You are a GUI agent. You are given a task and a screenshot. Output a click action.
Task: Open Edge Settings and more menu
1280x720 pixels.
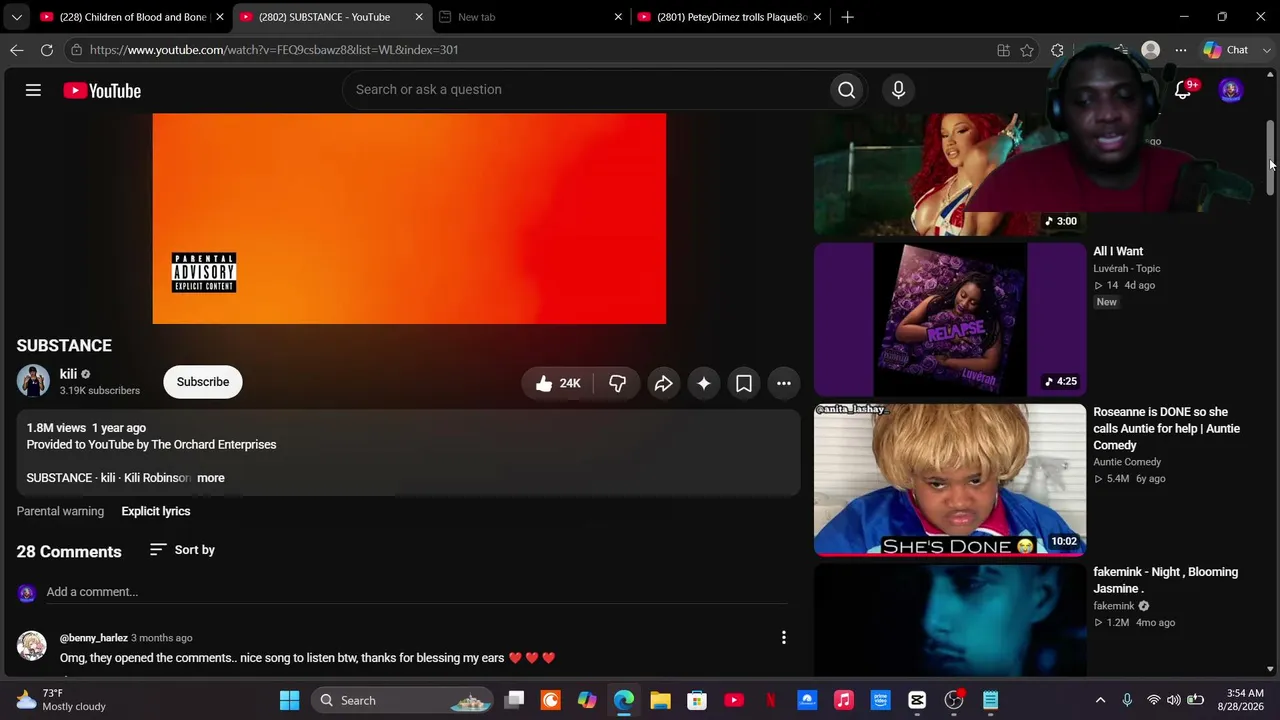point(1181,50)
